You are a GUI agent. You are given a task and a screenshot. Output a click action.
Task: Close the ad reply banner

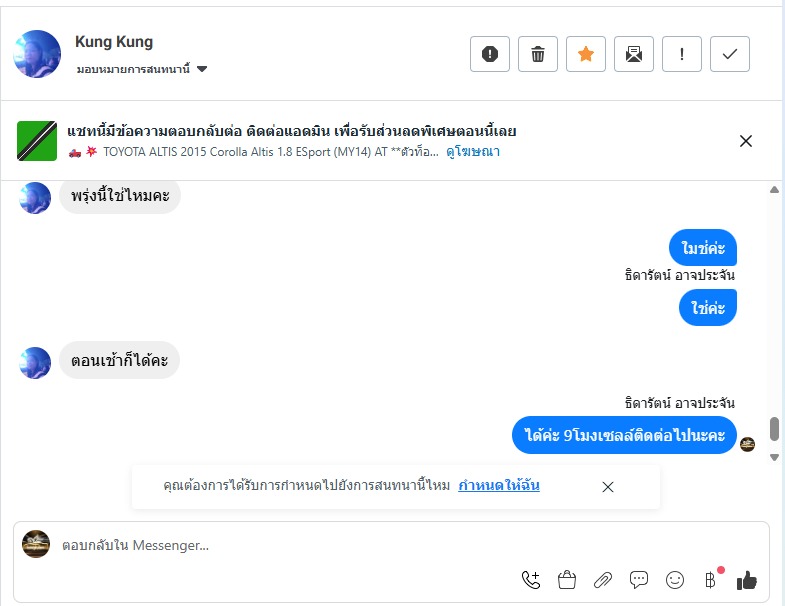click(745, 141)
